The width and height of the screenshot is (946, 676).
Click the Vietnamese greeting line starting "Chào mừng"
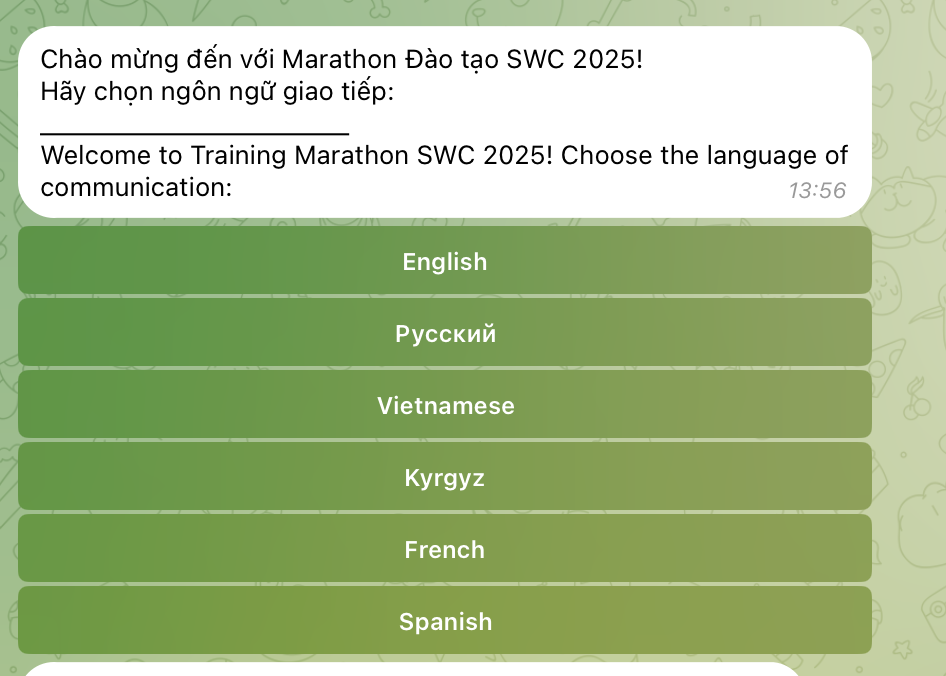pos(340,60)
